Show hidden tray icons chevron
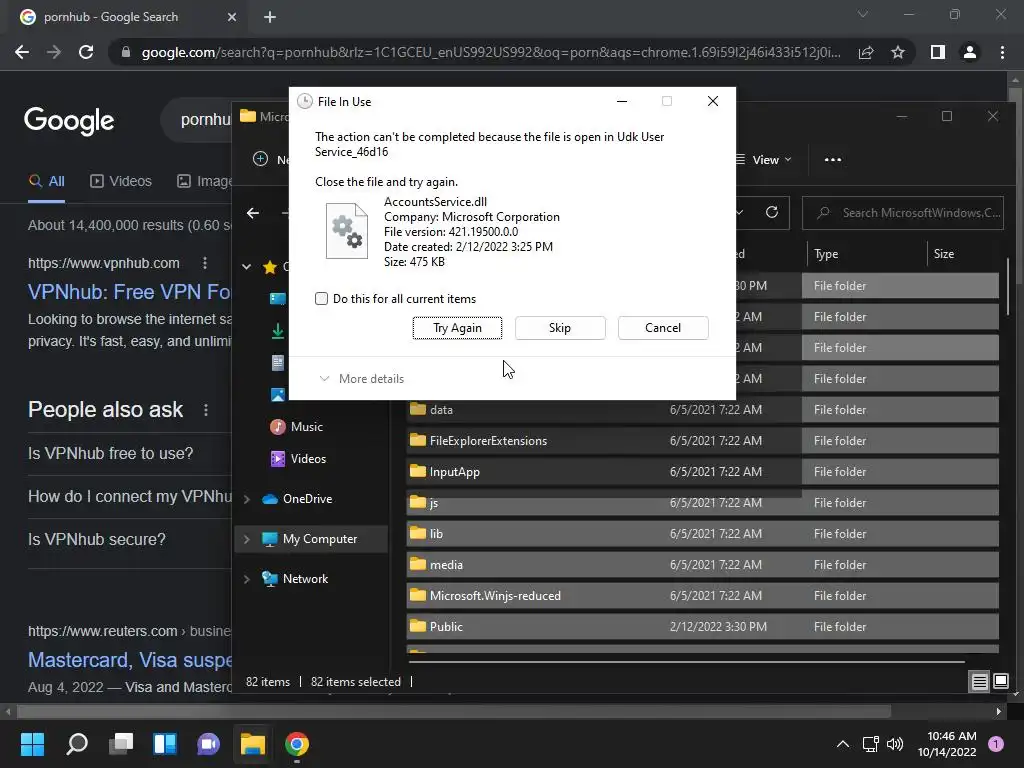The image size is (1024, 768). 843,744
